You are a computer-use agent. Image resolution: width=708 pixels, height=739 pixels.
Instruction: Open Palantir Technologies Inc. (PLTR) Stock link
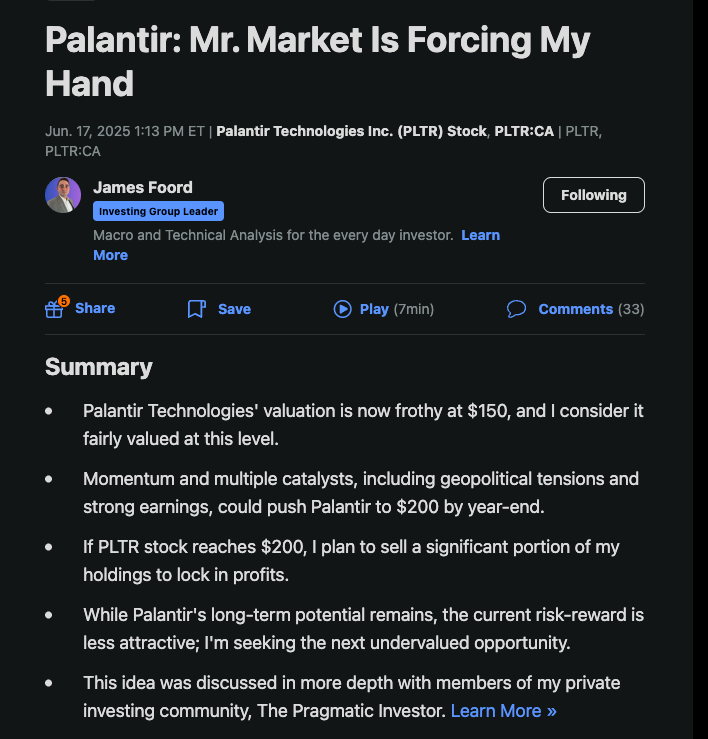click(x=351, y=131)
